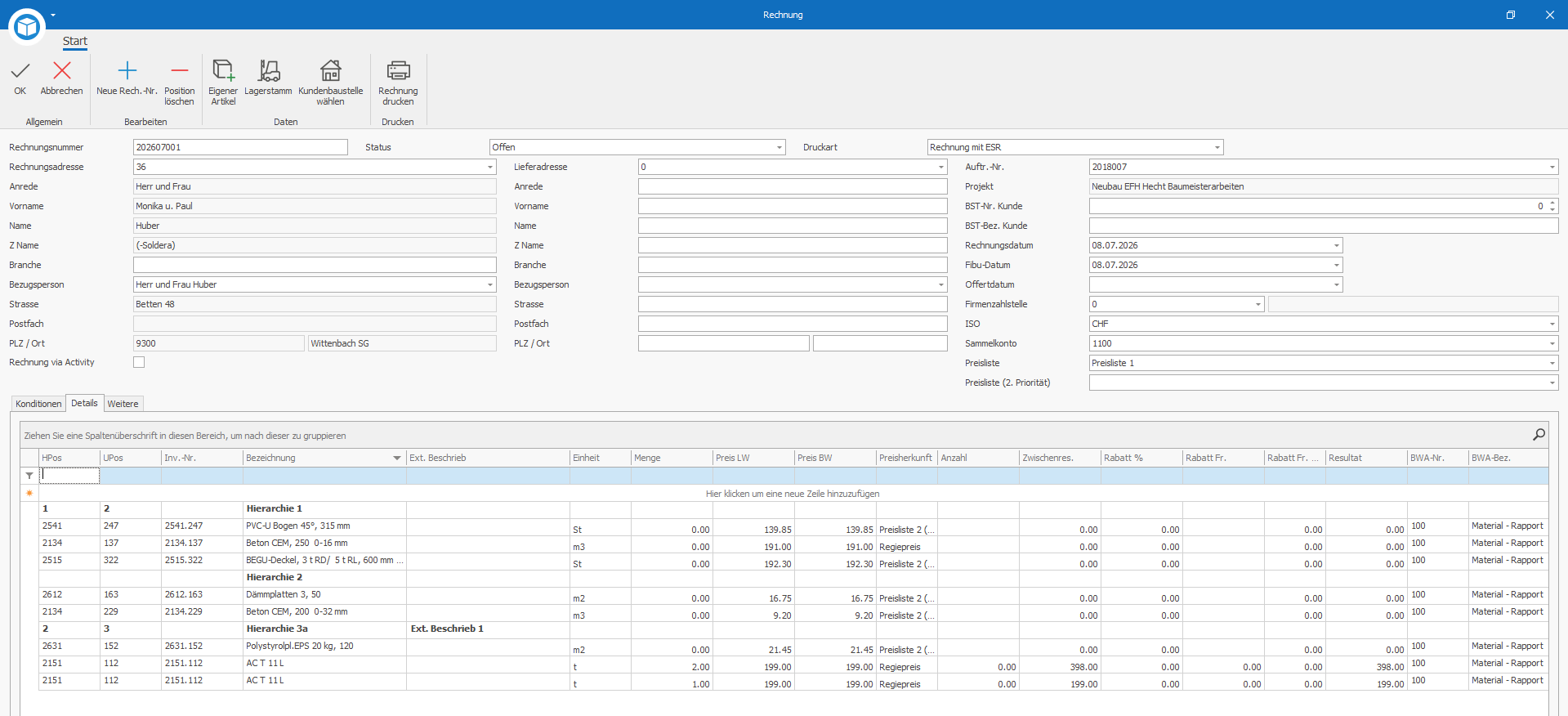Open the Rechnungsadresse dropdown
Image resolution: width=1568 pixels, height=716 pixels.
[x=490, y=167]
